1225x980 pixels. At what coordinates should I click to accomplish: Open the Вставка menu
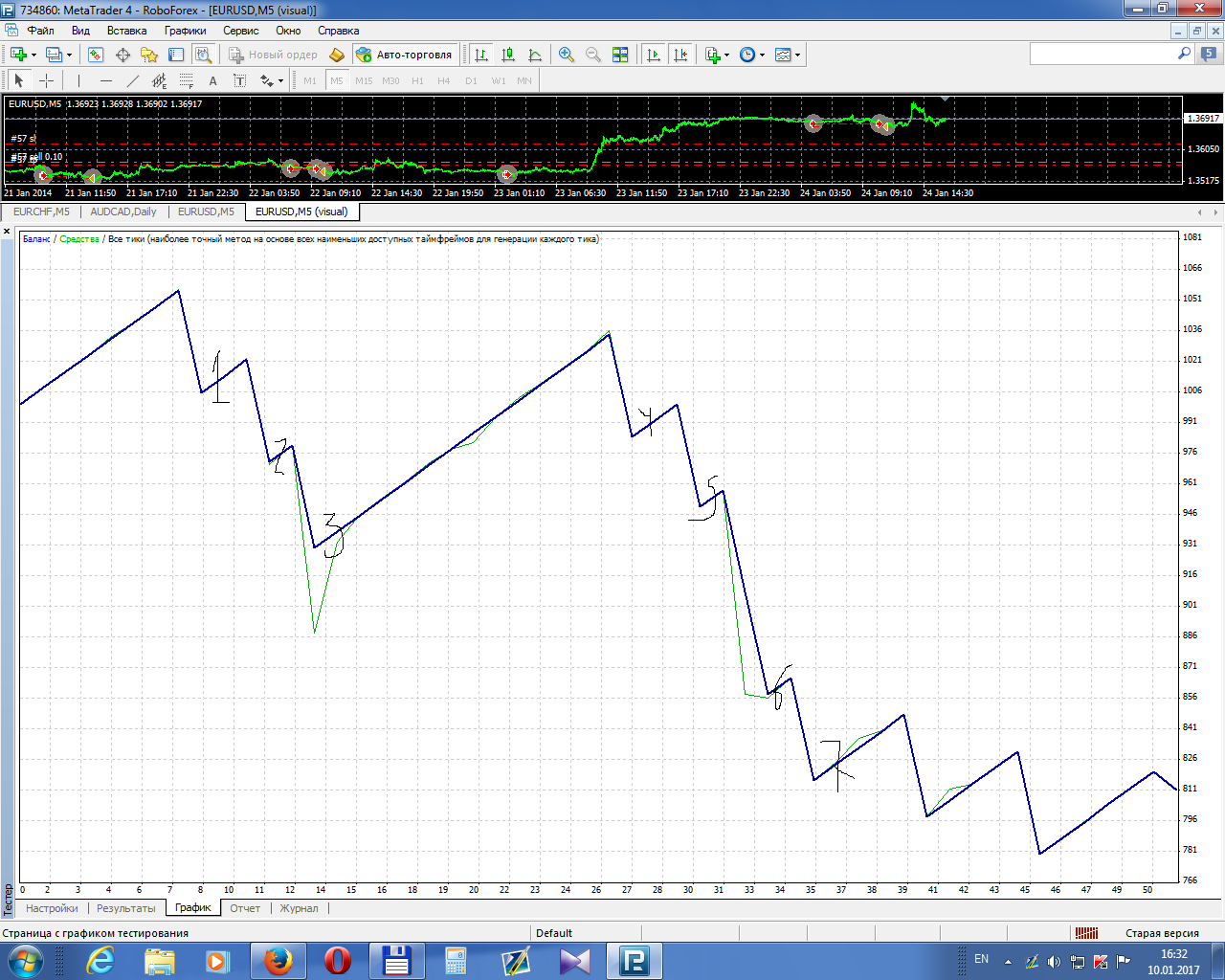pos(126,31)
